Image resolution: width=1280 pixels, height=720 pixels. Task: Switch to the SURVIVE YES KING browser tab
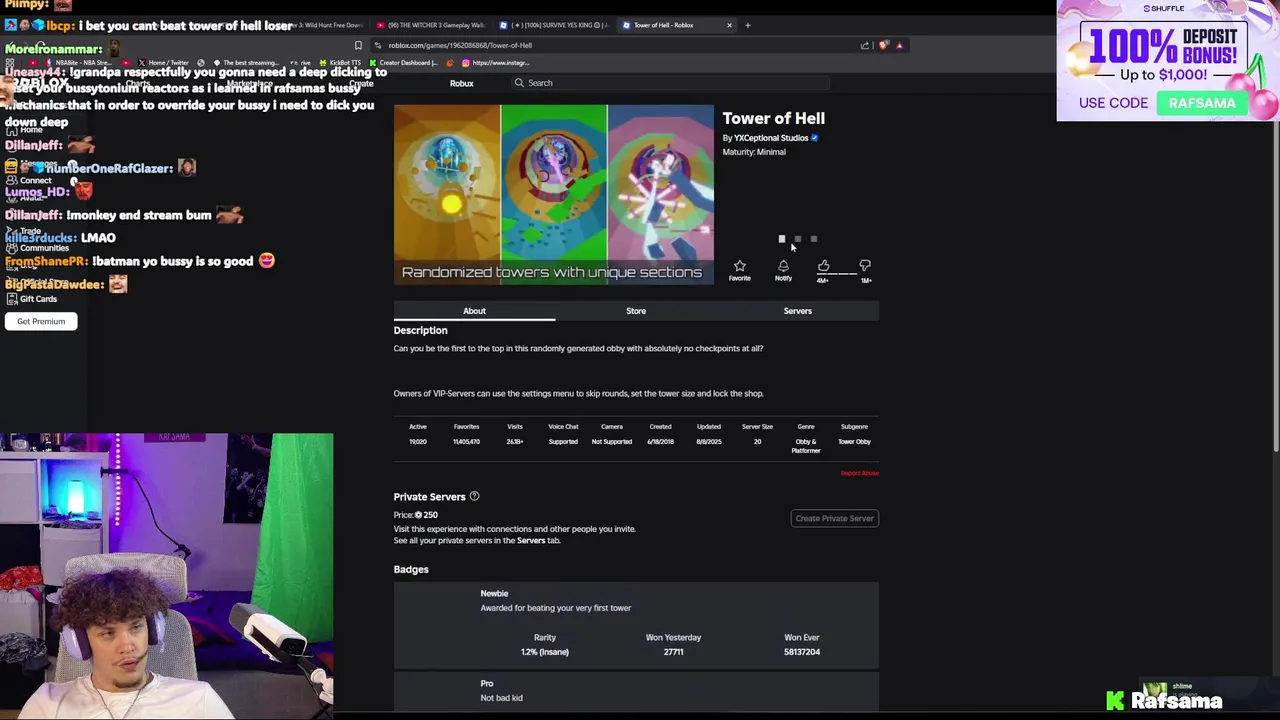click(x=555, y=25)
